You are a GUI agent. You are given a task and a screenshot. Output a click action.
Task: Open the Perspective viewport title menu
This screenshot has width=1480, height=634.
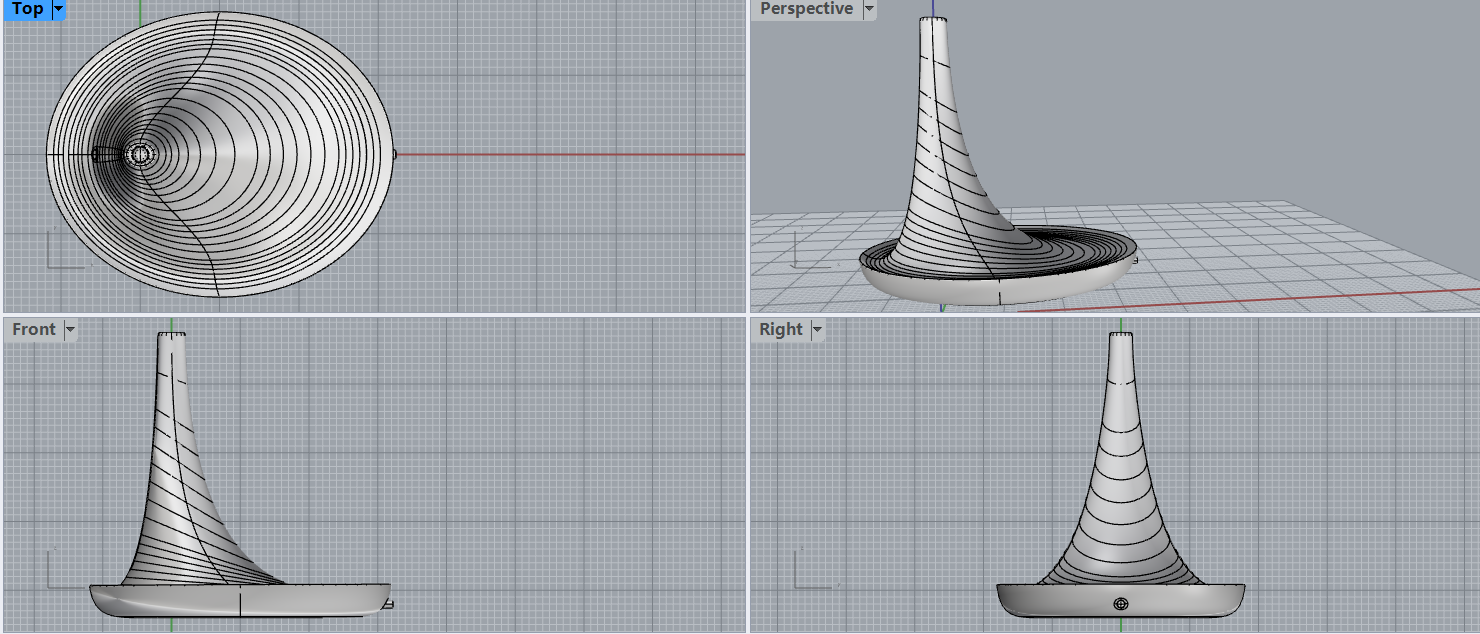869,8
